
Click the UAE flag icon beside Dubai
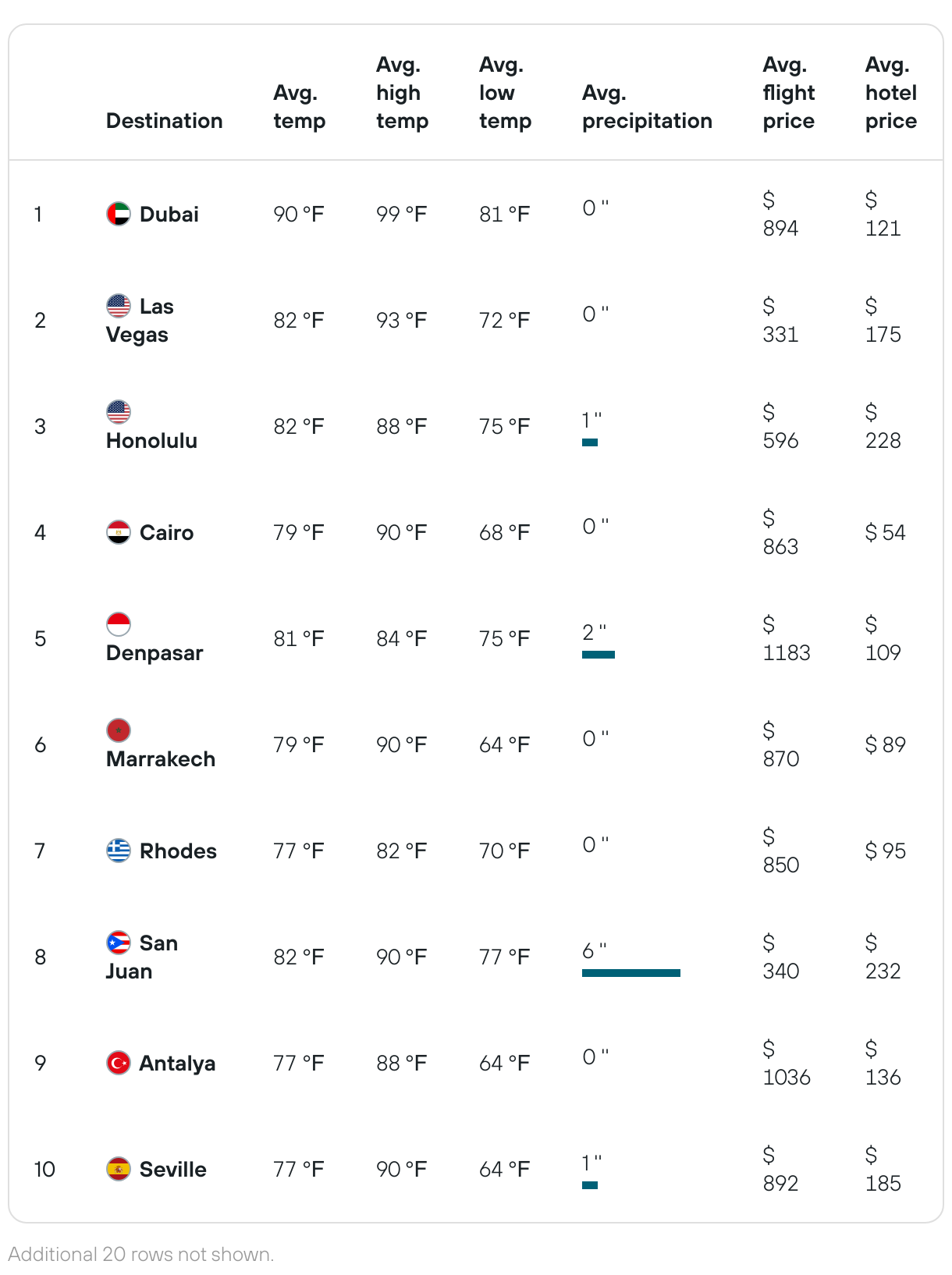[x=119, y=214]
